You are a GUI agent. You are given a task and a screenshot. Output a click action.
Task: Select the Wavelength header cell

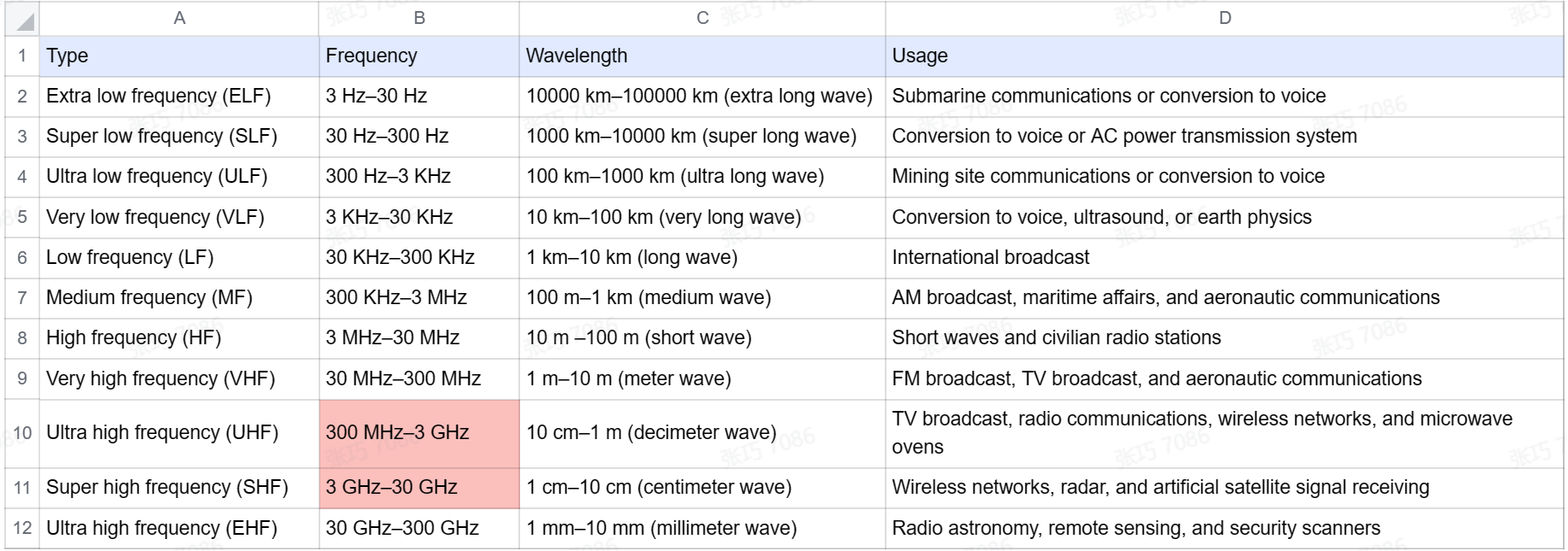702,56
